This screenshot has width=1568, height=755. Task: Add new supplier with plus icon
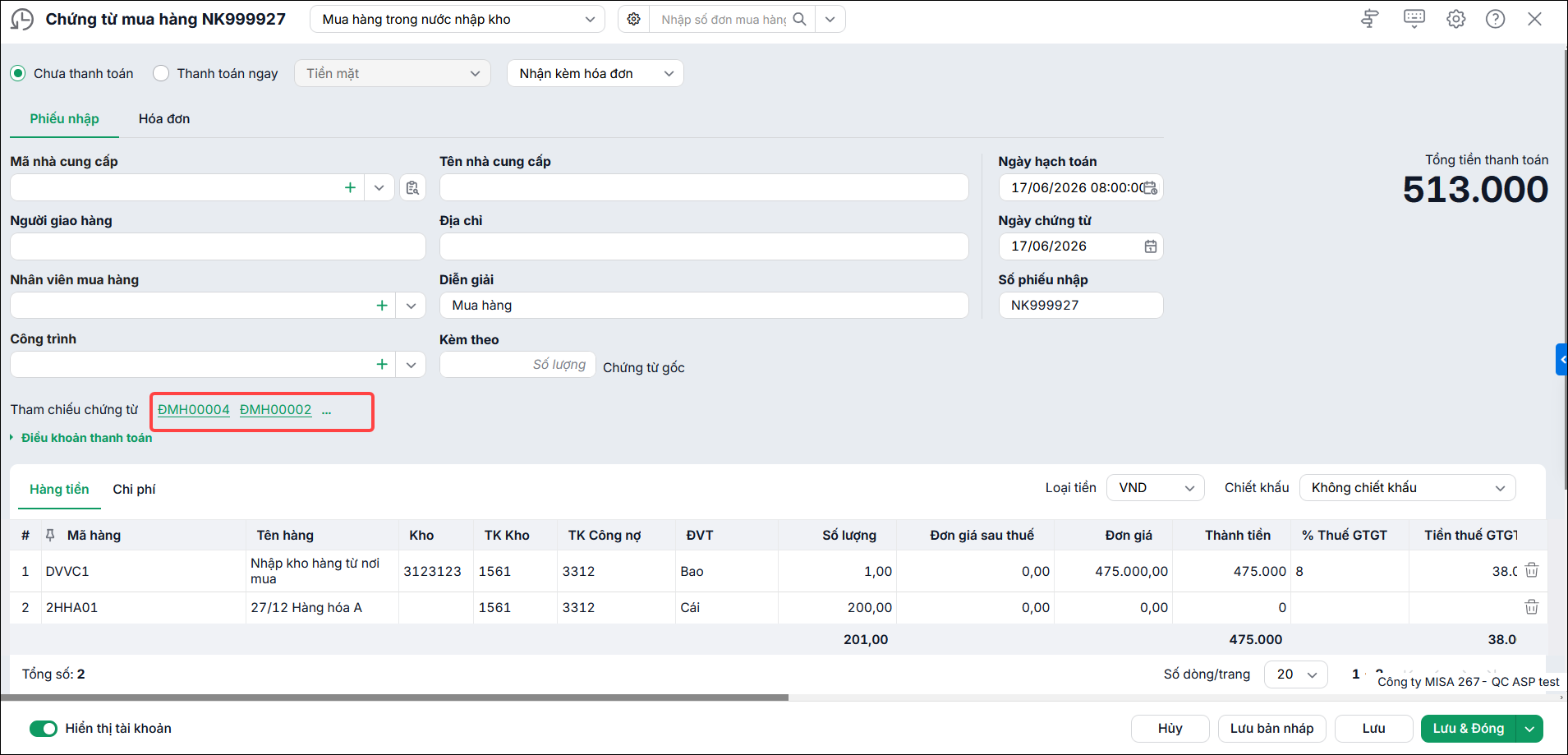tap(350, 187)
